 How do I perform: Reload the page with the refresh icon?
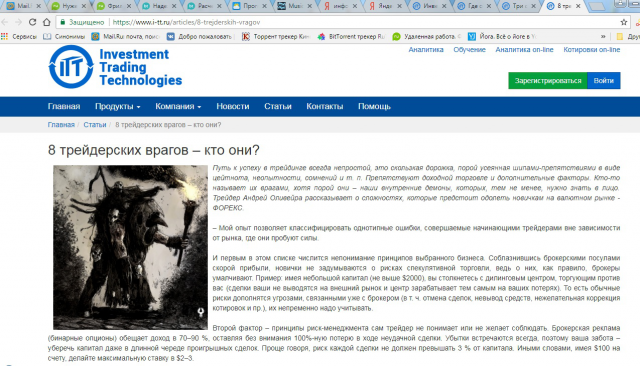coord(32,22)
